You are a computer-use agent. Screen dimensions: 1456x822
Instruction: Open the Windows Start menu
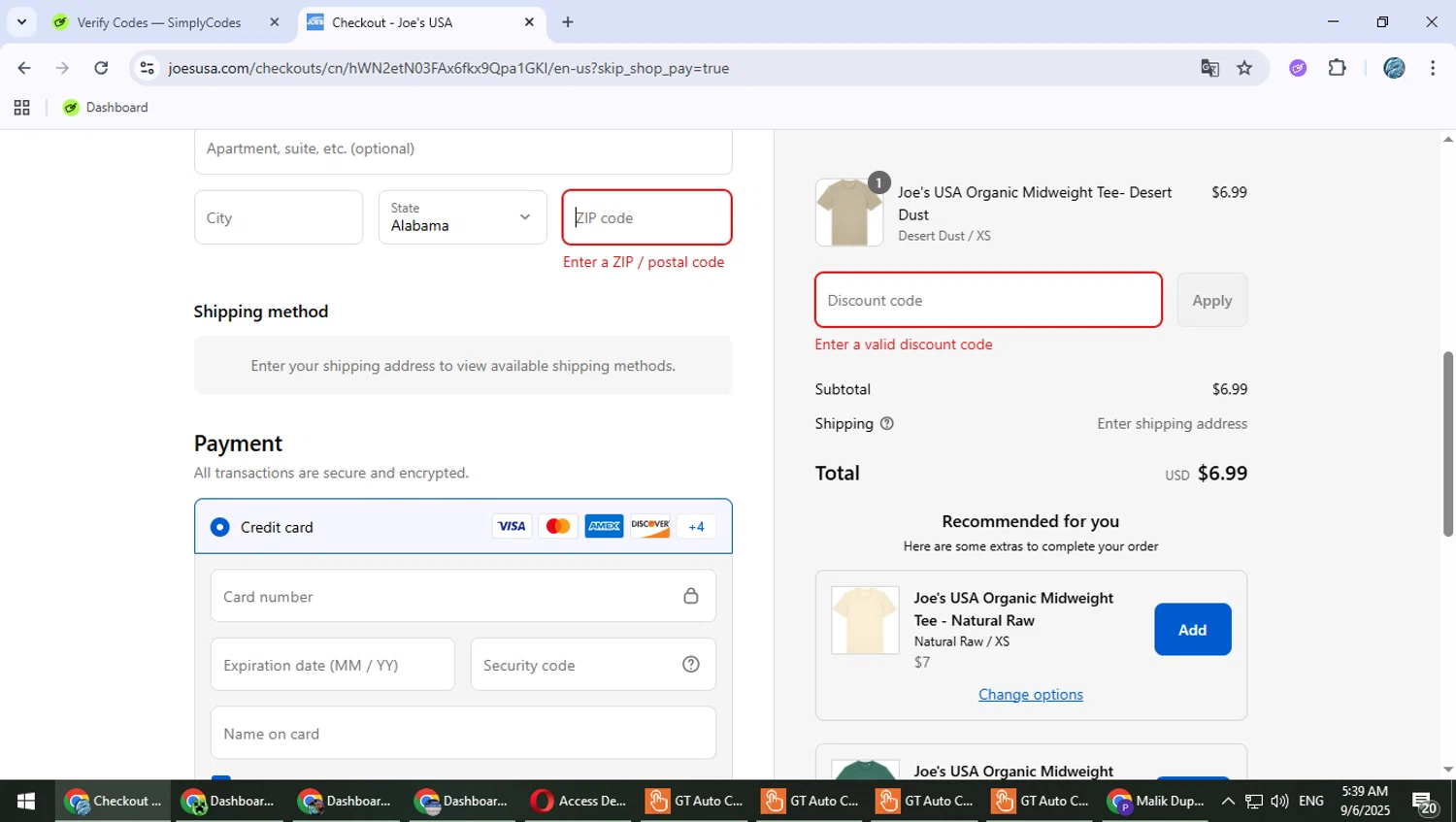tap(26, 802)
